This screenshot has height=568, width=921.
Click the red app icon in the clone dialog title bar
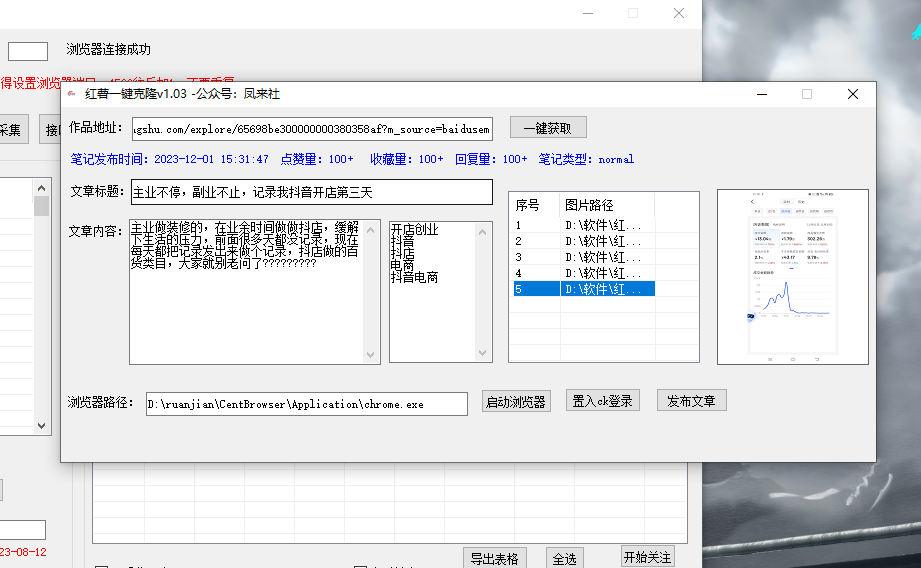70,94
